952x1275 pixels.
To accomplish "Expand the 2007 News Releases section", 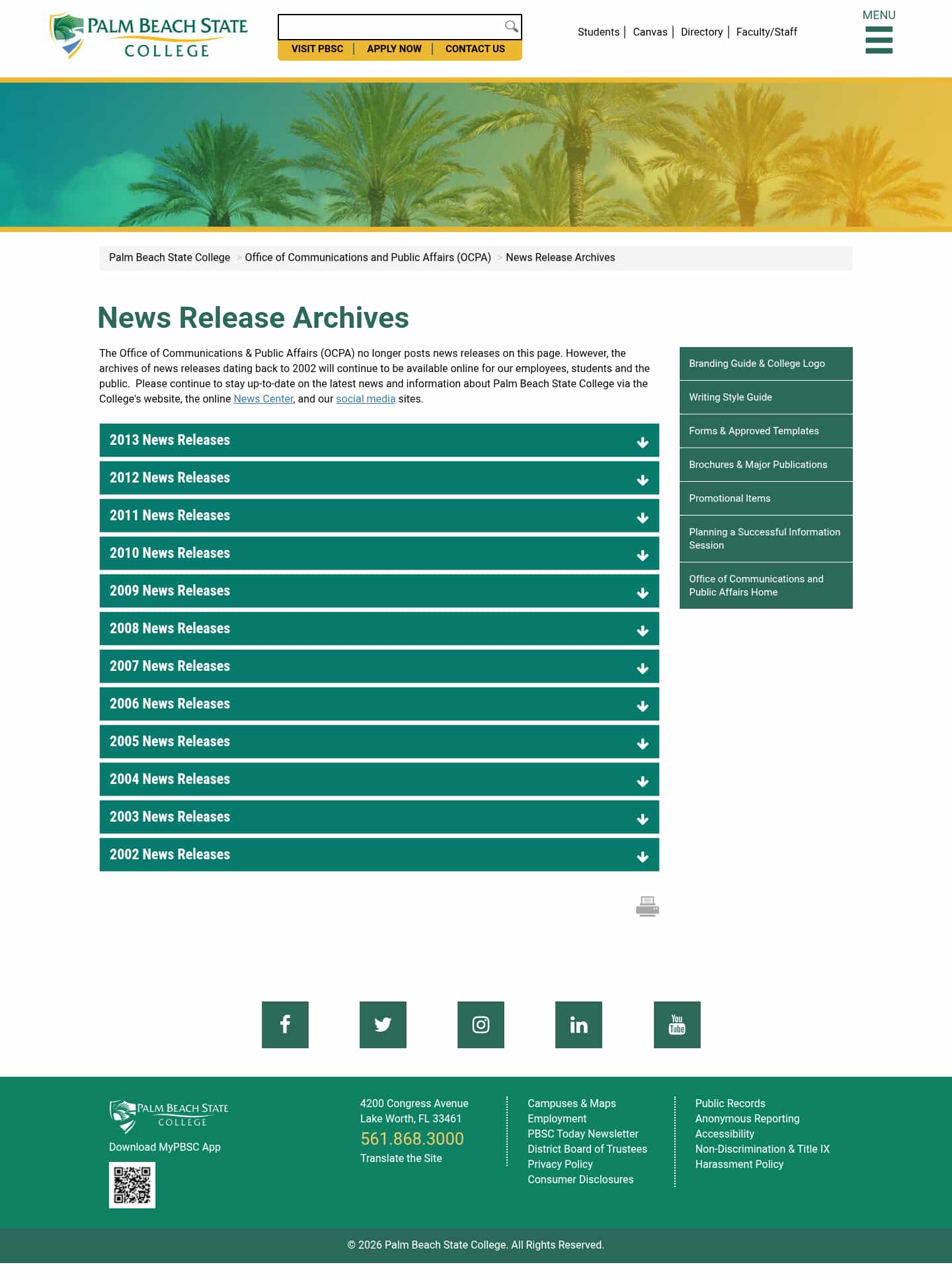I will 379,666.
